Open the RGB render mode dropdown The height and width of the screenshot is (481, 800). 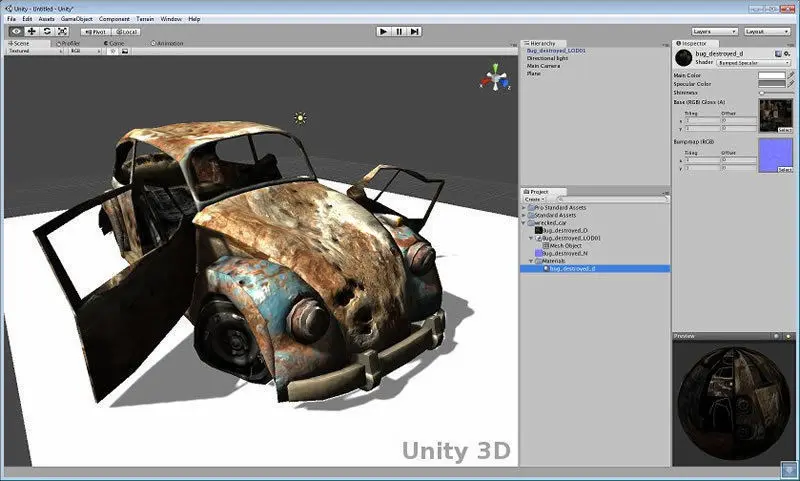coord(85,51)
